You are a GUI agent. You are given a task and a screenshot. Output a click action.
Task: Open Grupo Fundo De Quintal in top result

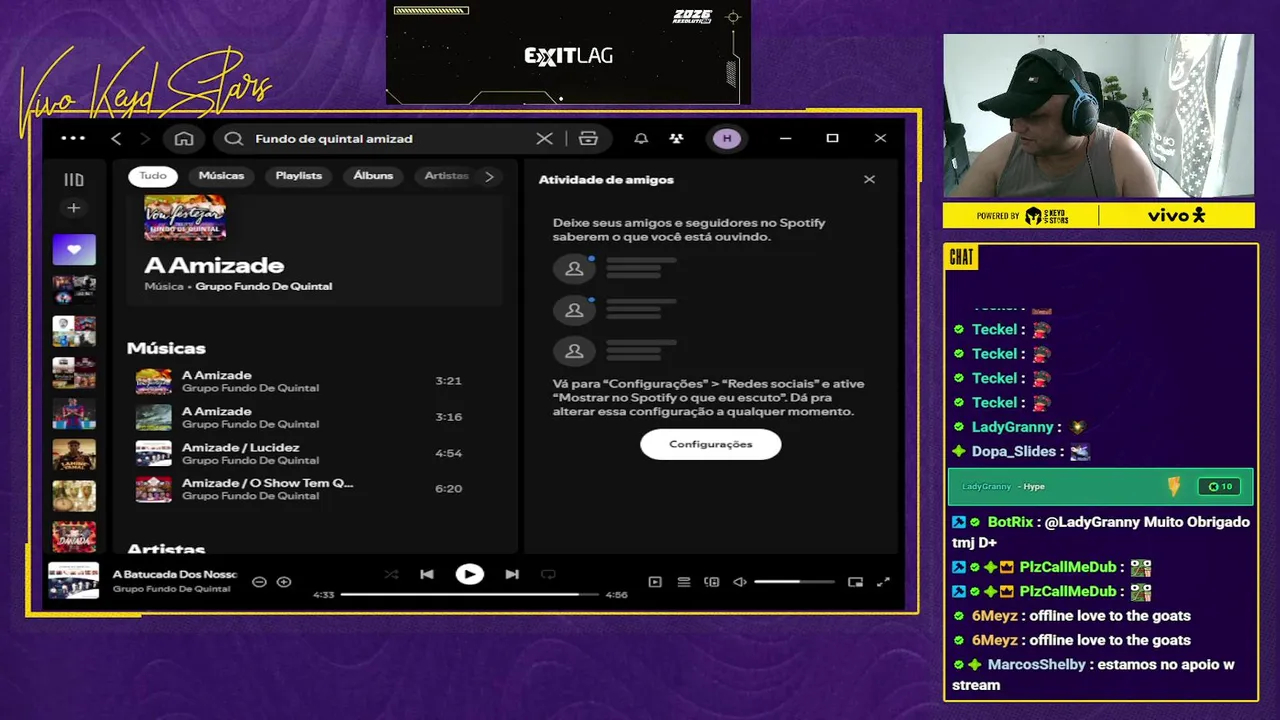(264, 286)
